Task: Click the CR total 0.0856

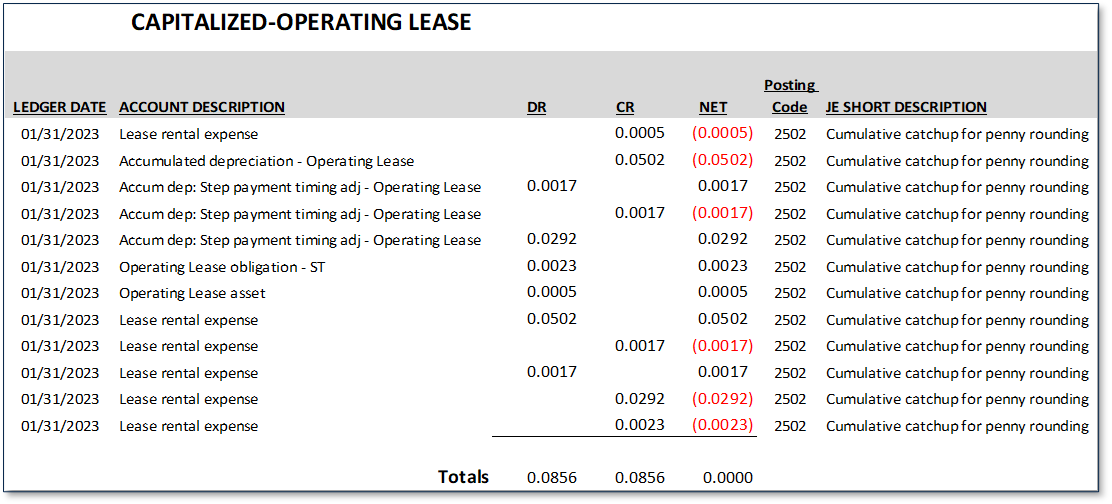Action: [640, 478]
